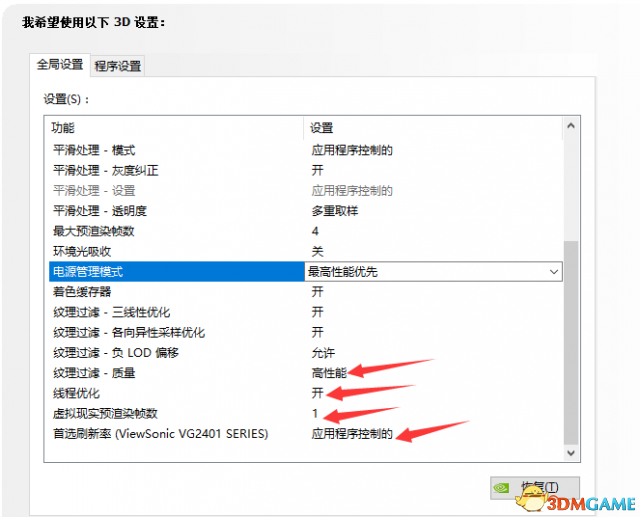Select the 虚拟现实预渲染帧数 row
Screen dimensions: 640x517
pyautogui.click(x=306, y=414)
